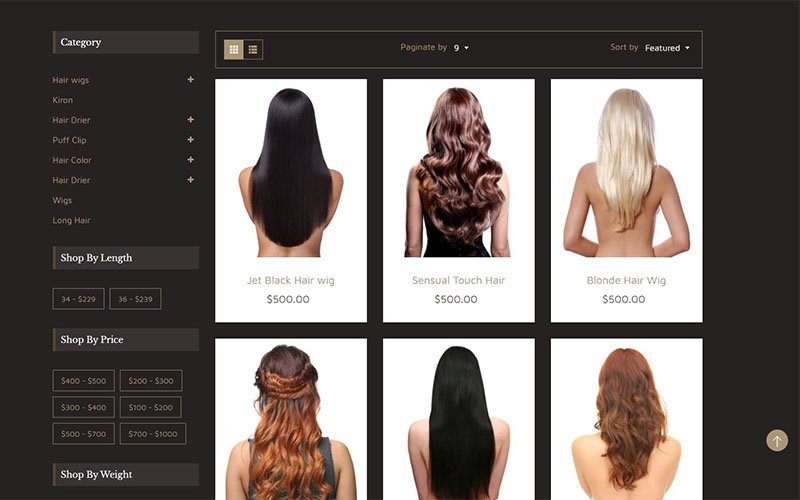Image resolution: width=800 pixels, height=500 pixels.
Task: Filter by price $700 - $1000
Action: (x=153, y=434)
